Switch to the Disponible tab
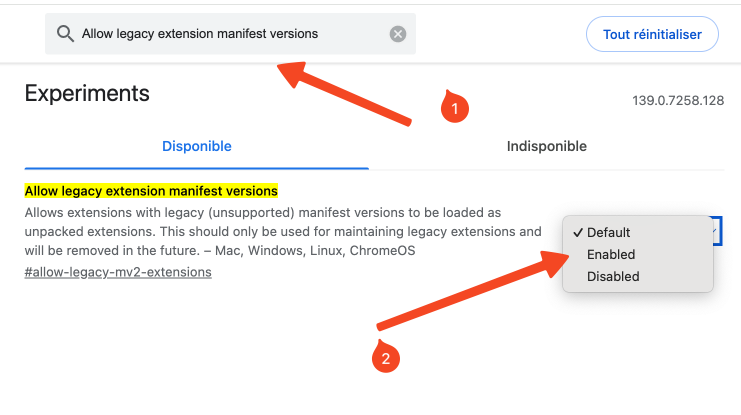 [x=197, y=147]
